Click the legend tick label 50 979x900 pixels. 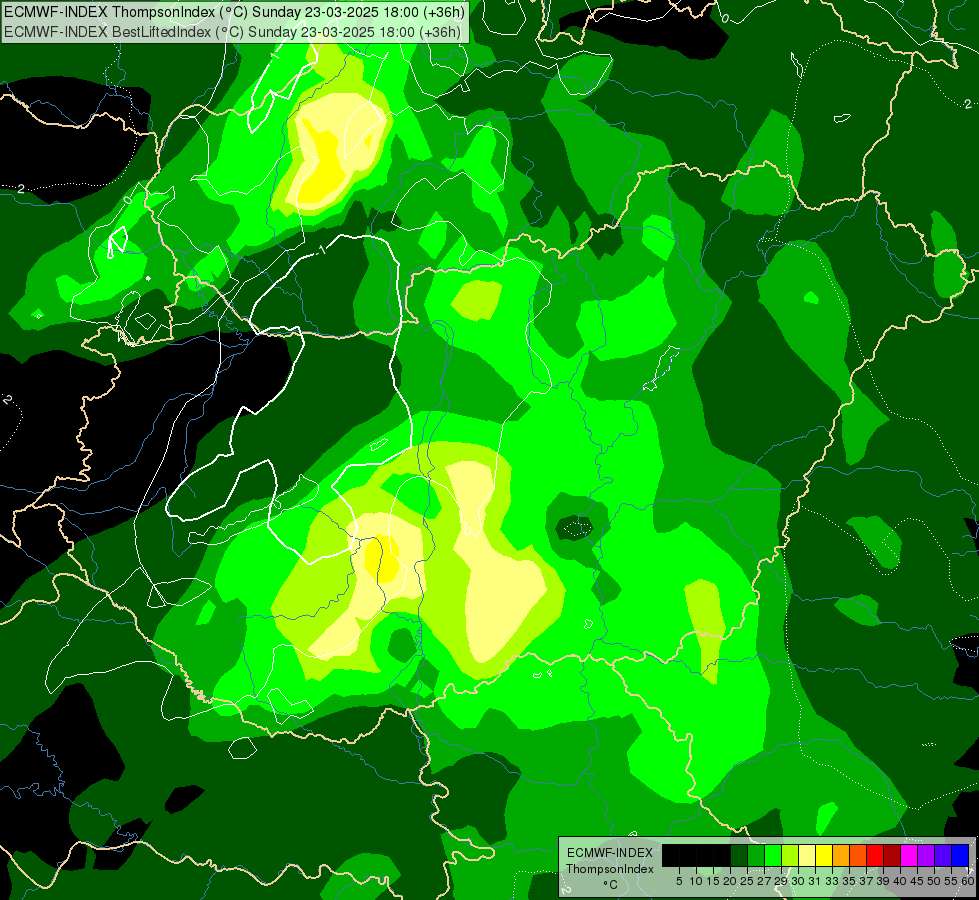coord(934,881)
